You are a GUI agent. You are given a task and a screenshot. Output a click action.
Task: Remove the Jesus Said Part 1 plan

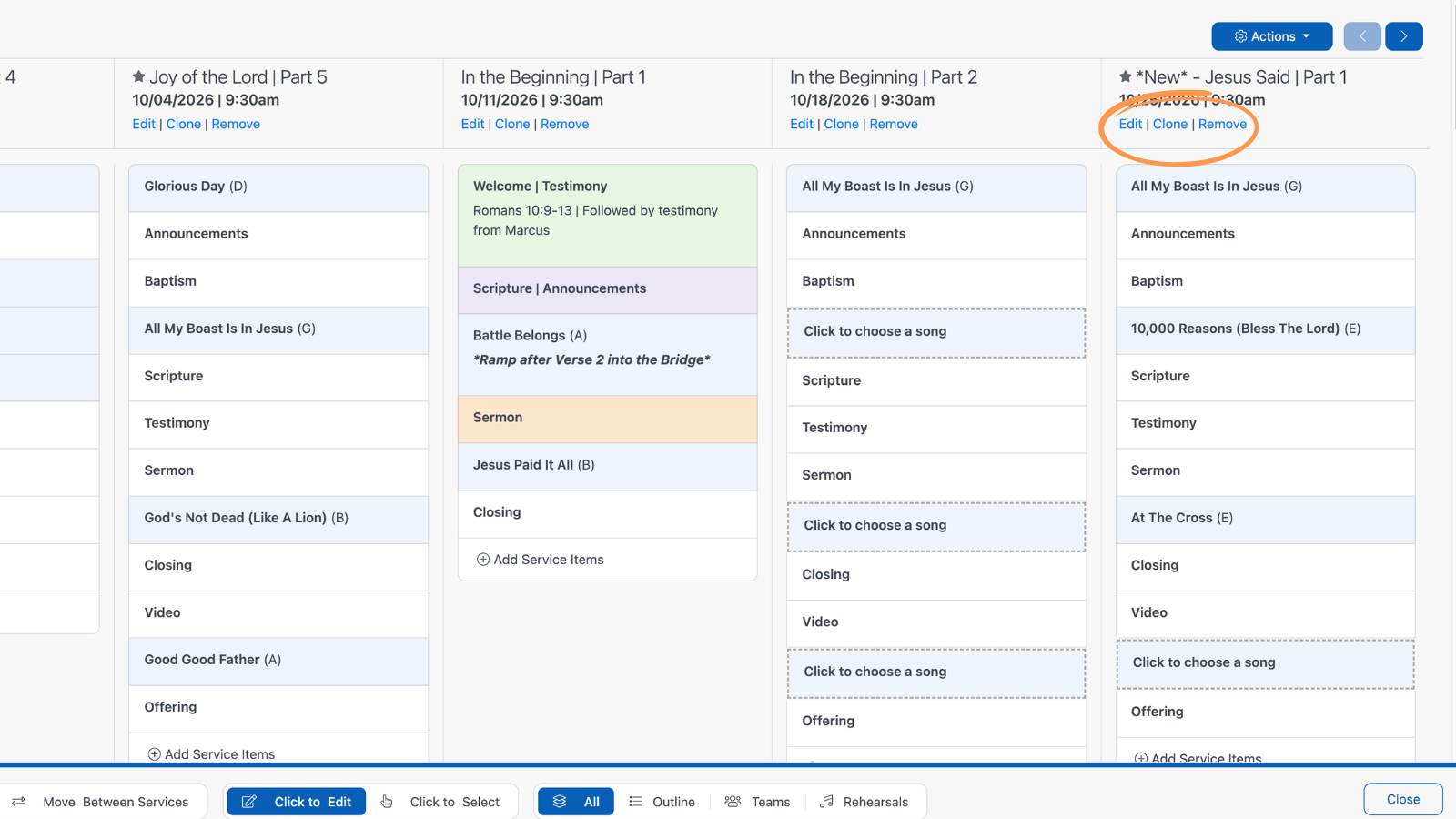tap(1223, 124)
